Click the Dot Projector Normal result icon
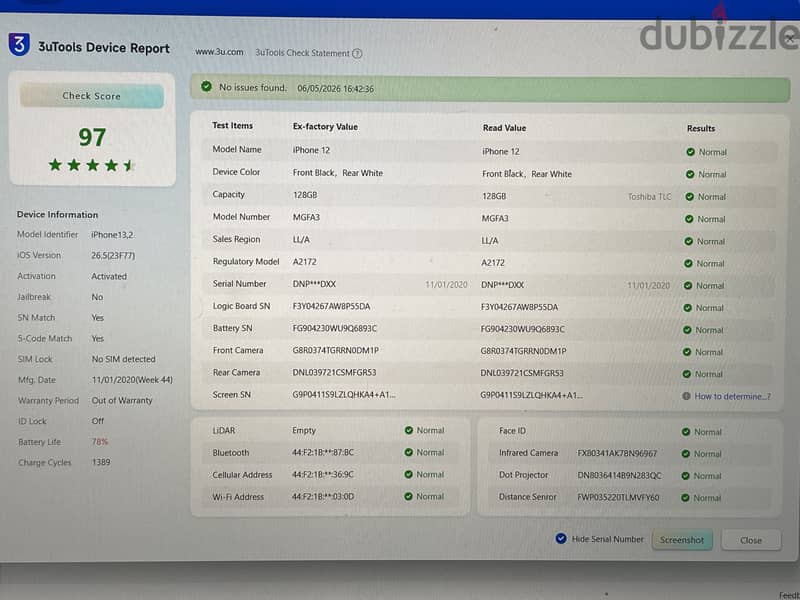This screenshot has height=600, width=800. tap(685, 476)
